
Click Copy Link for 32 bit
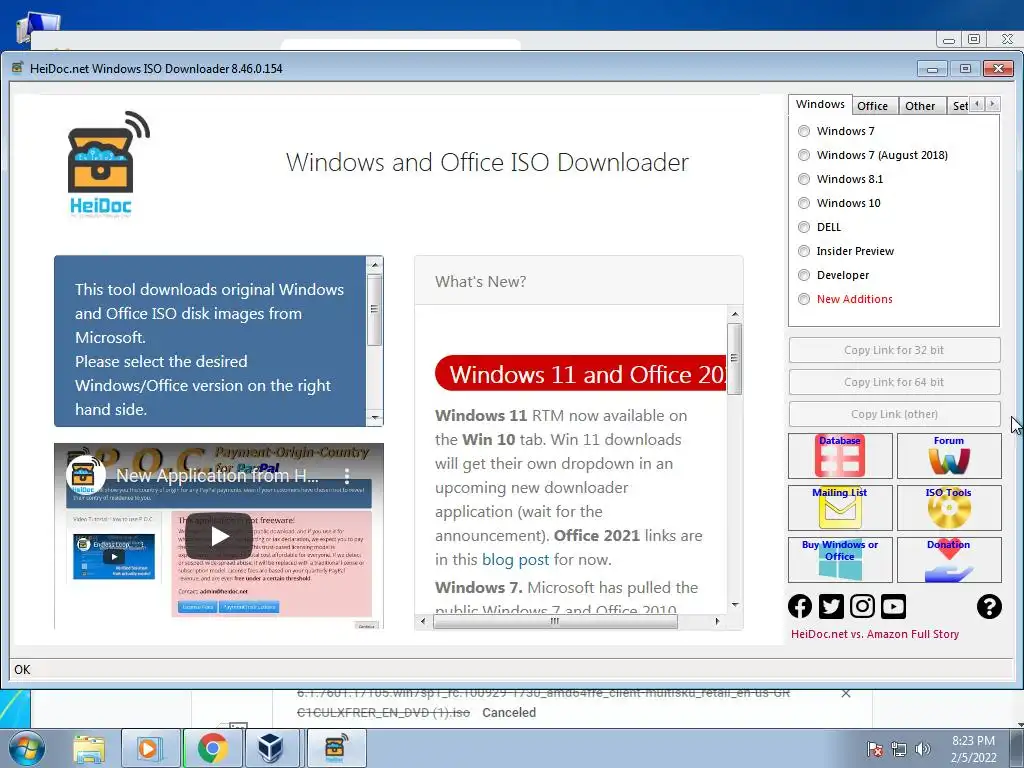(894, 350)
